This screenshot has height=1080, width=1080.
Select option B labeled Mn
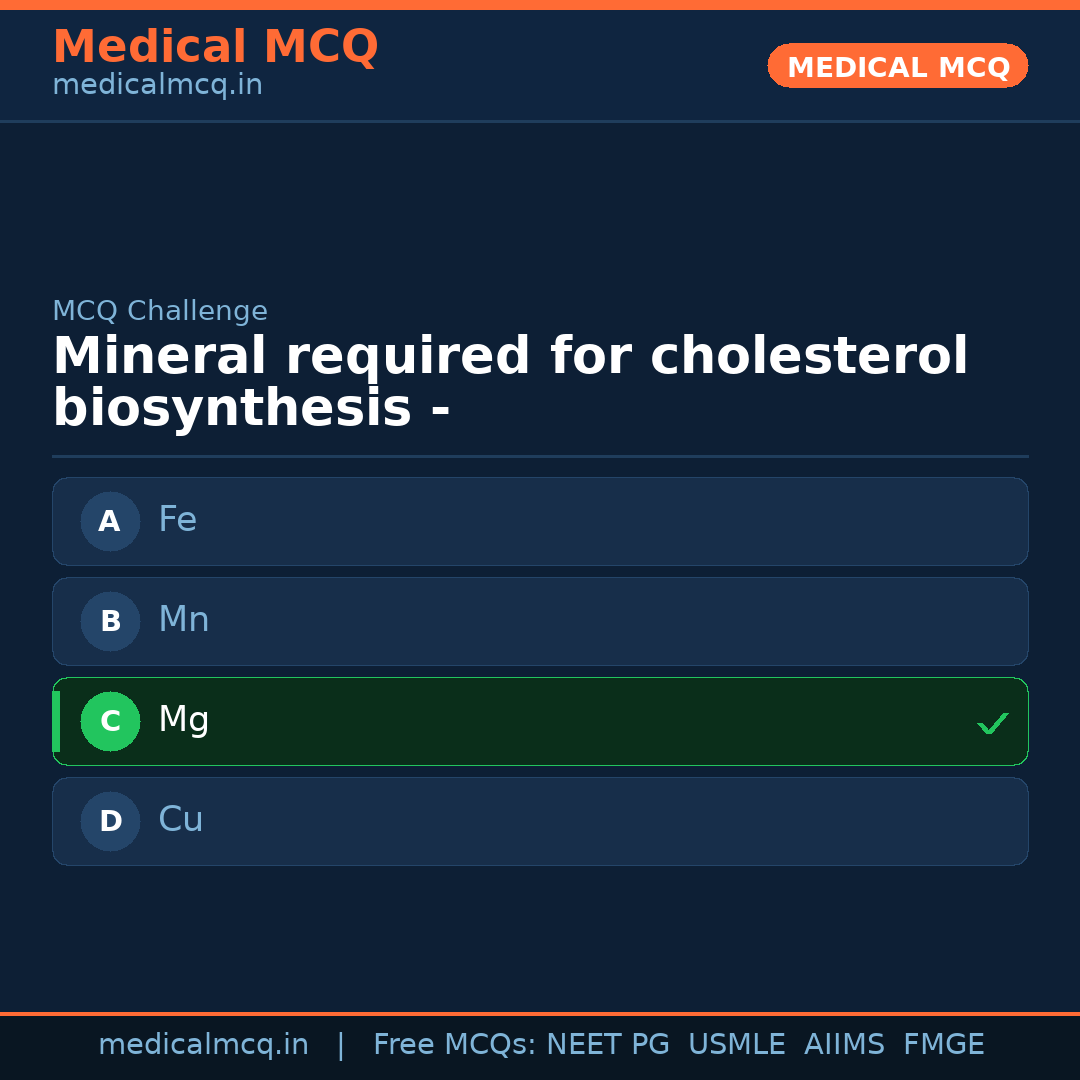540,621
